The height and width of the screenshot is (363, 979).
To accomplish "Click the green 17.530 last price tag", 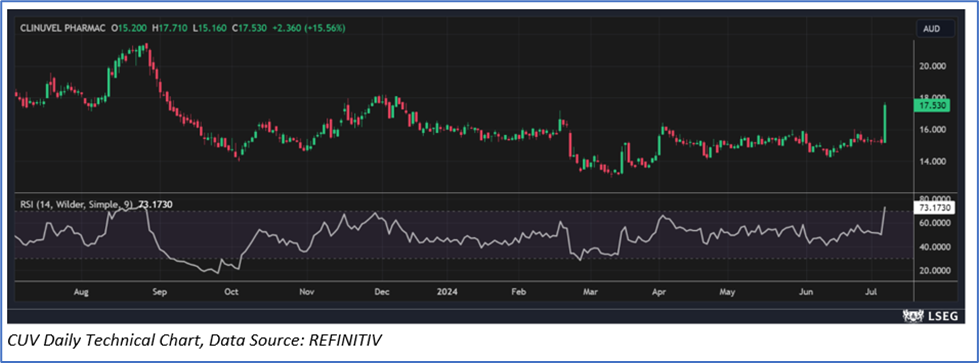I will pos(931,106).
